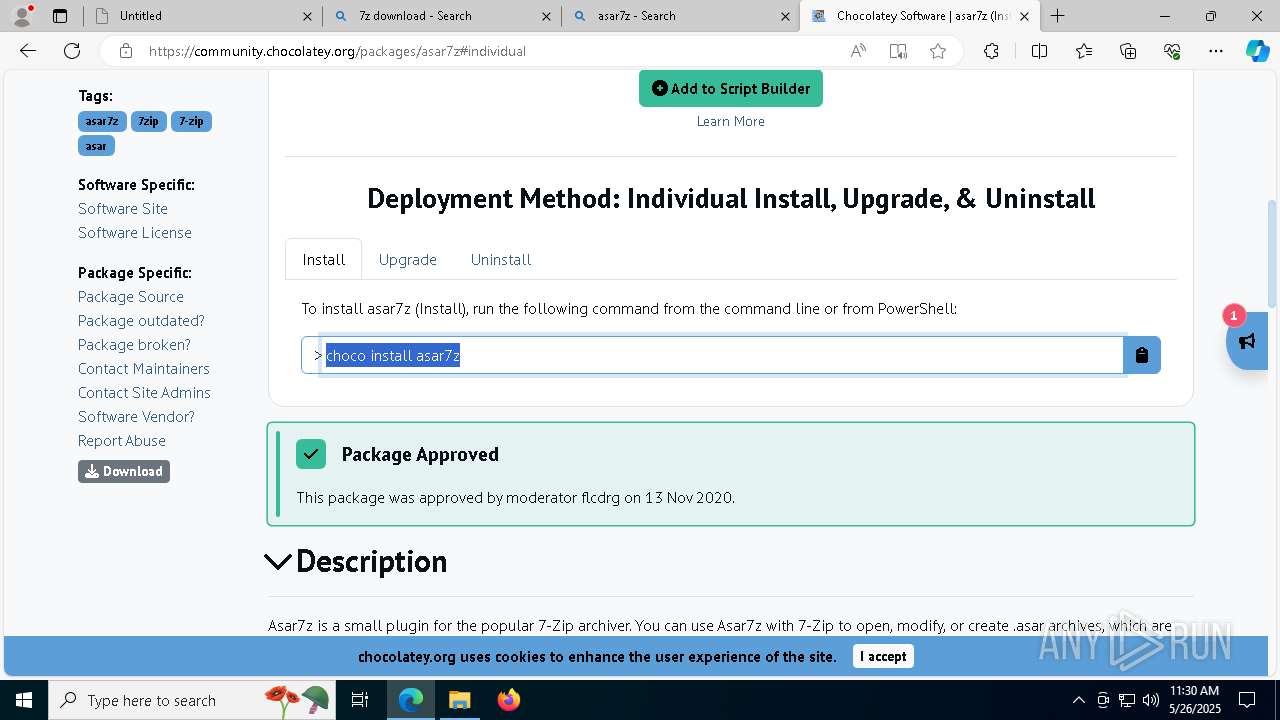Open the Software License link

click(x=135, y=232)
